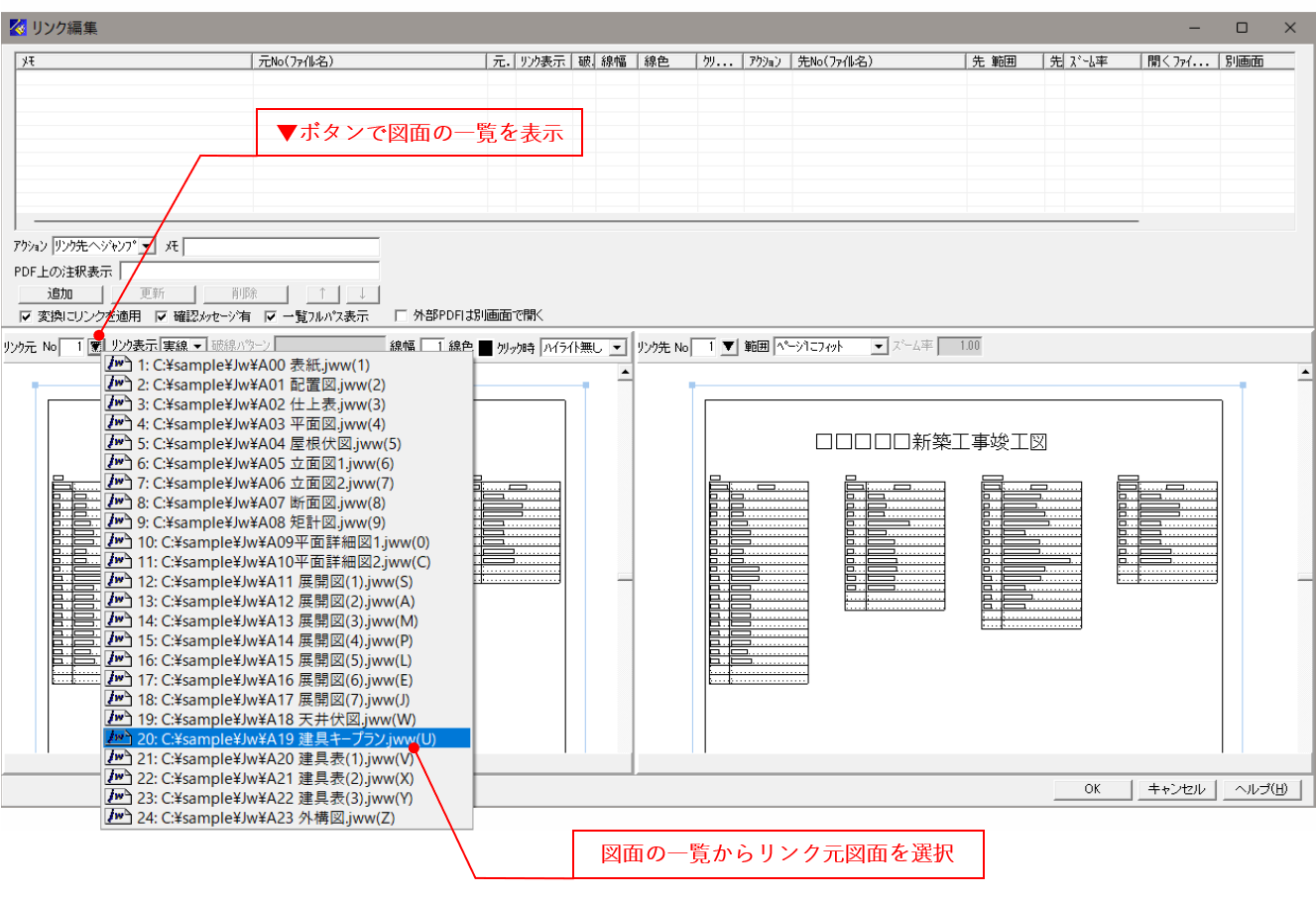Viewport: 1316px width, 900px height.
Task: Click the Jw icon beside A19 建具キープラン.jww
Action: click(117, 738)
